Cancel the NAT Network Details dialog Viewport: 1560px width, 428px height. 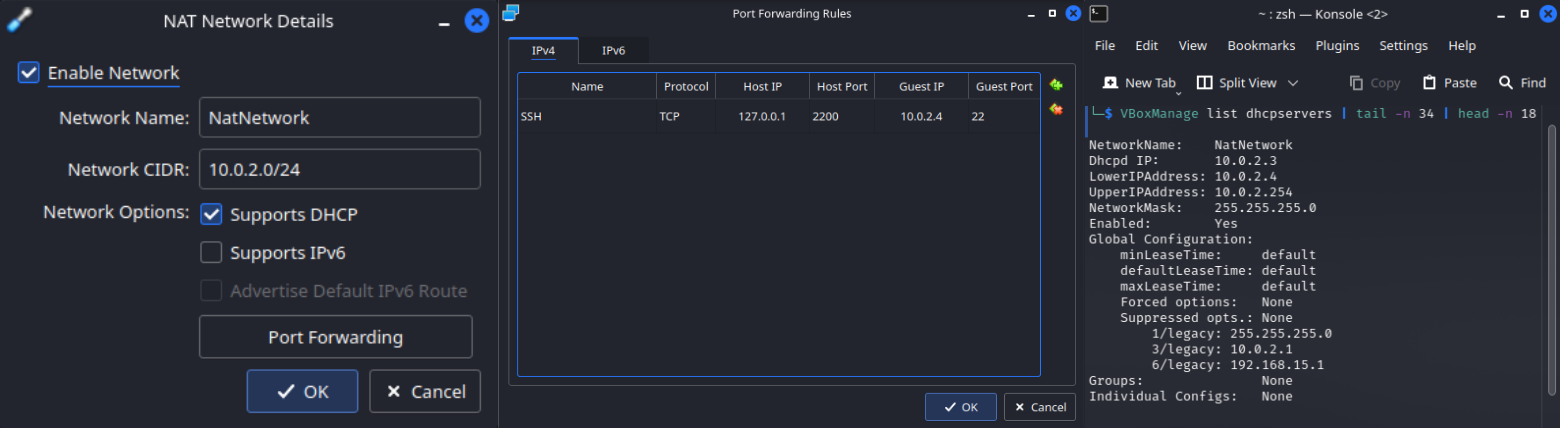click(425, 391)
